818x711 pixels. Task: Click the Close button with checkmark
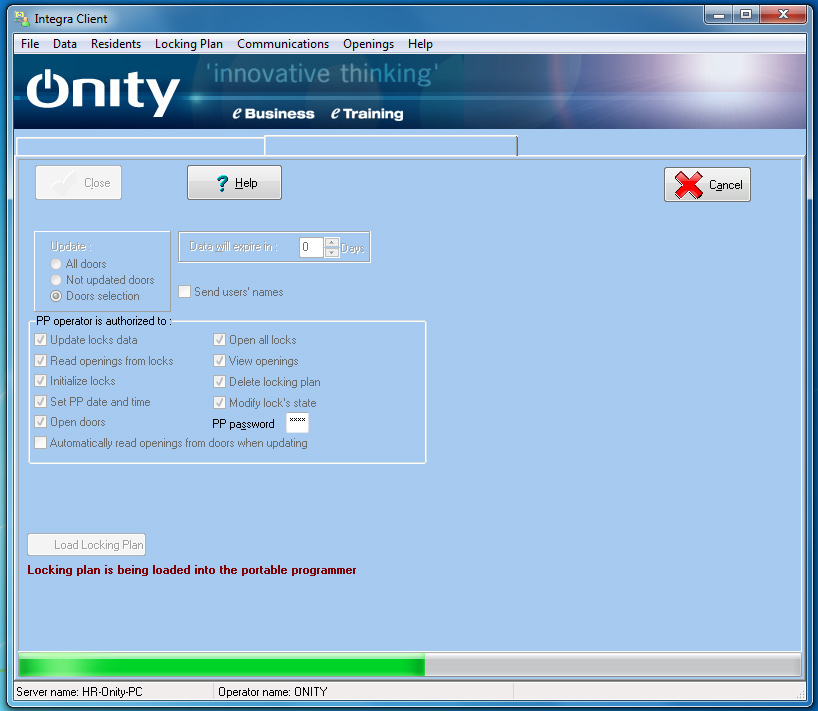(x=78, y=183)
